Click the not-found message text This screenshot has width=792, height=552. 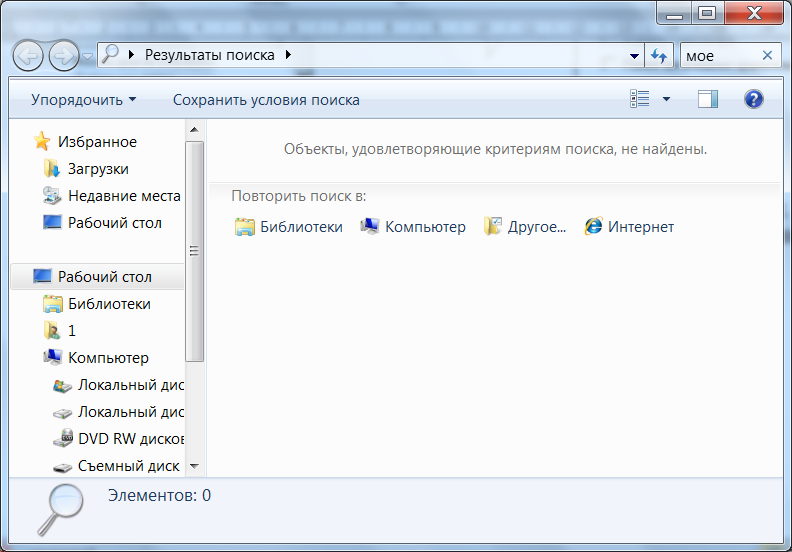495,149
